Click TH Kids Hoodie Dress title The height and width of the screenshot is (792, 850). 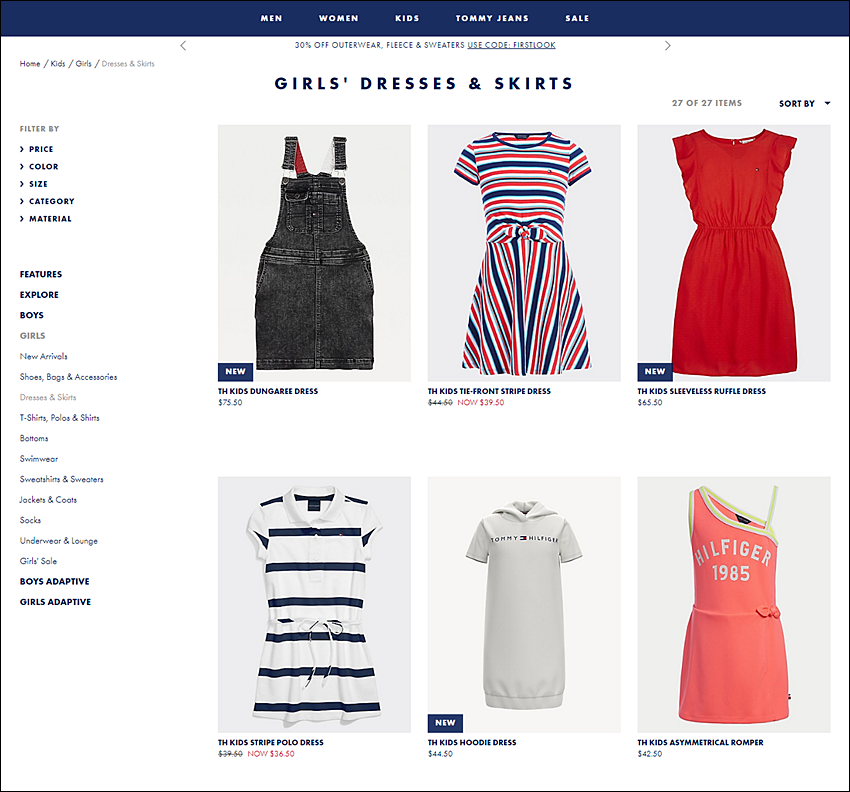click(472, 742)
